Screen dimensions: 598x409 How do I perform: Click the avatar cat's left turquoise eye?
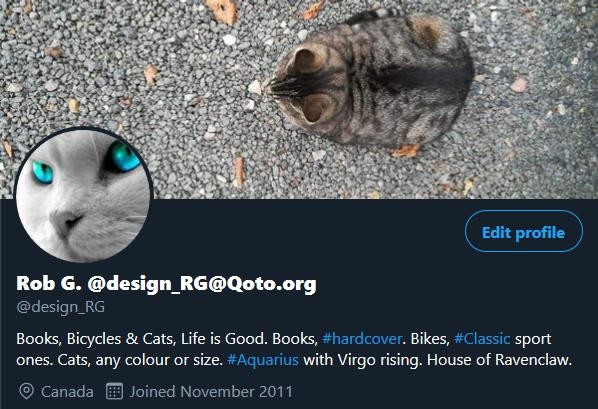point(43,172)
